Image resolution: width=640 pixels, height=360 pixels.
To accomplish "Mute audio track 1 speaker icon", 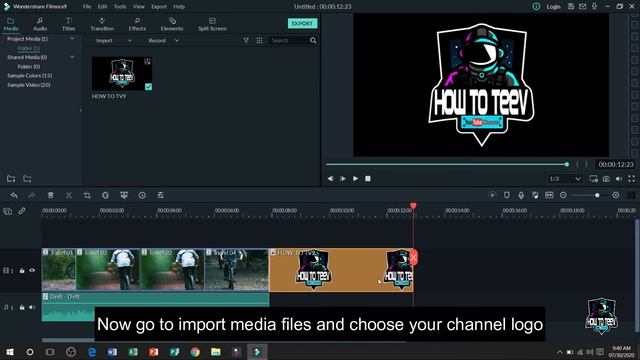I will pos(32,307).
